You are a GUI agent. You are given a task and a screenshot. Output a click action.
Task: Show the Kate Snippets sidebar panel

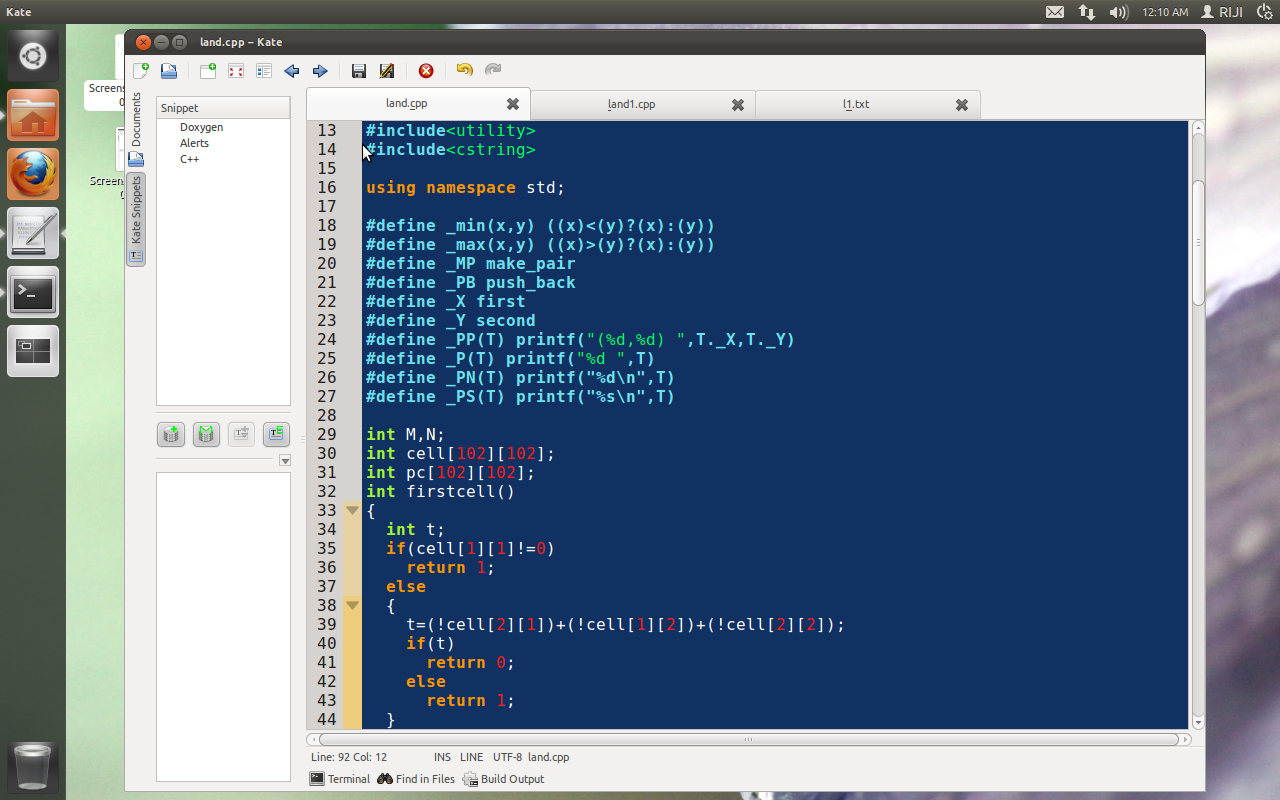point(136,213)
